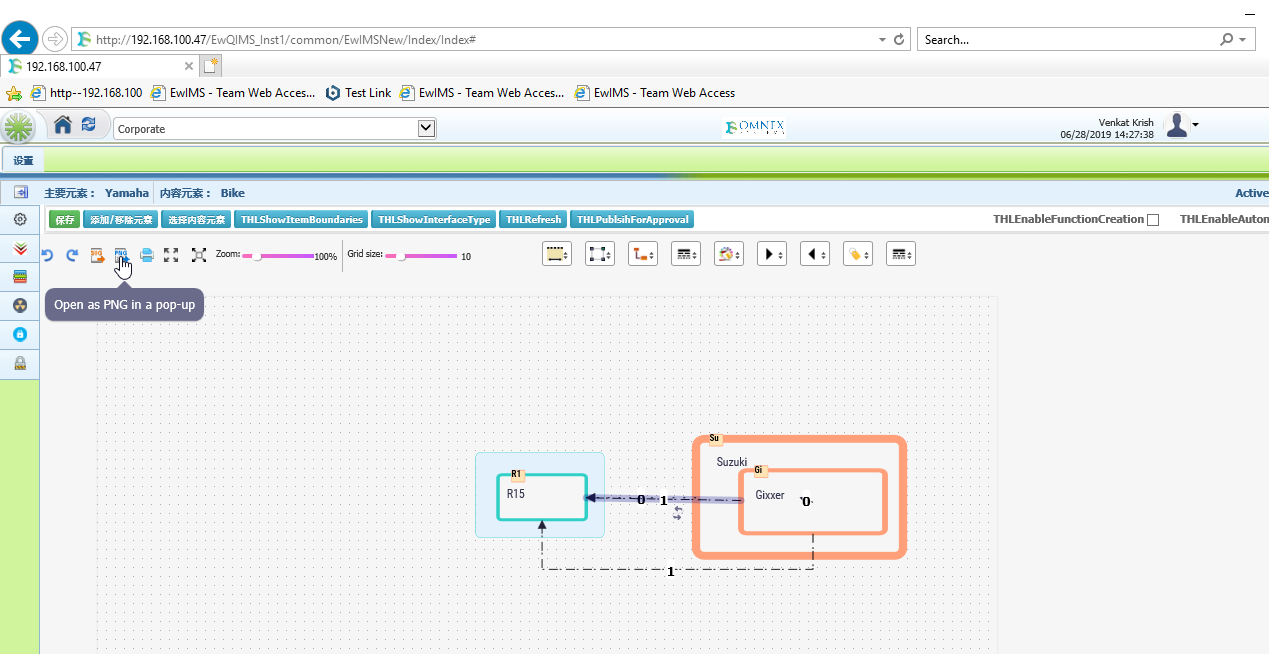Open the line style dropdown with yellow box
The height and width of the screenshot is (654, 1269).
[x=557, y=255]
